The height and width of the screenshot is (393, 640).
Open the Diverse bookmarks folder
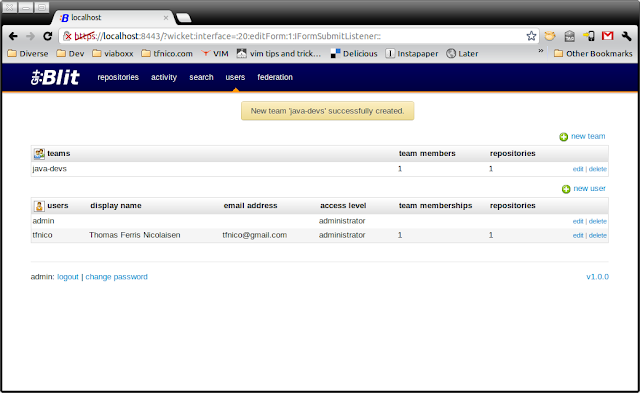pyautogui.click(x=28, y=53)
